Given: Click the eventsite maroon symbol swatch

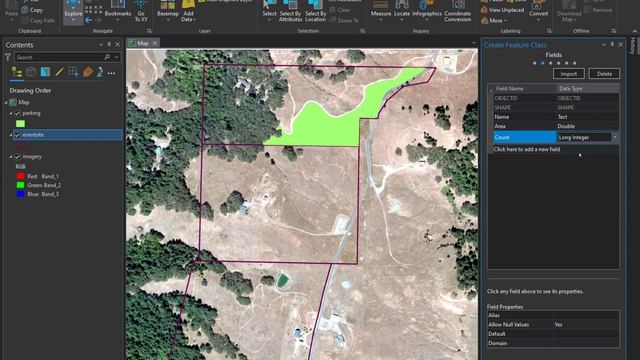Looking at the screenshot, I should [20, 145].
